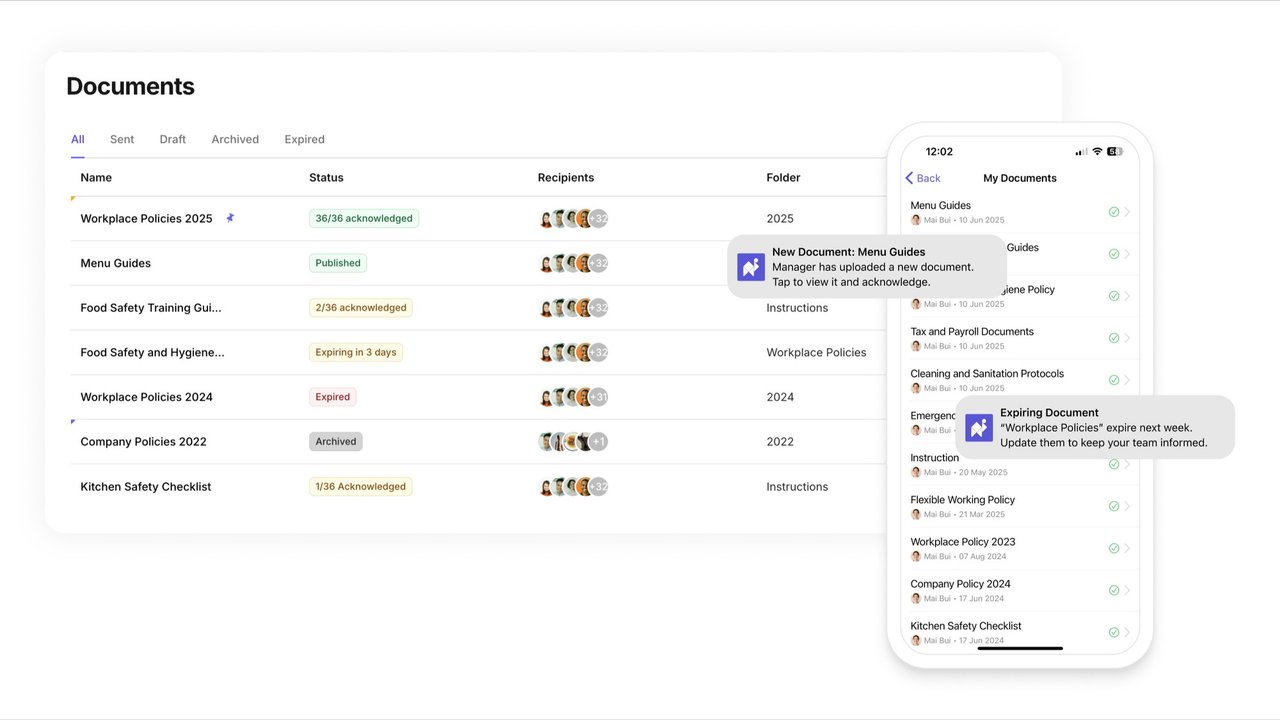Tap the chevron on Kitchen Safety Checklist phone row
Screen dimensions: 1280x720
click(1127, 632)
